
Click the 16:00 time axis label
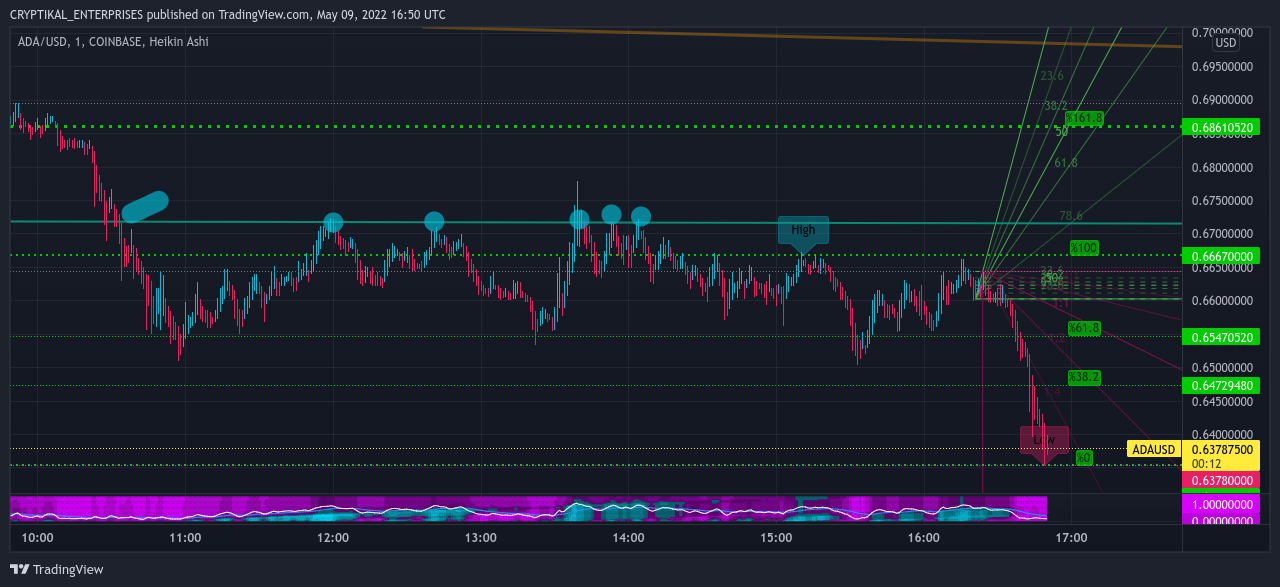pyautogui.click(x=924, y=538)
